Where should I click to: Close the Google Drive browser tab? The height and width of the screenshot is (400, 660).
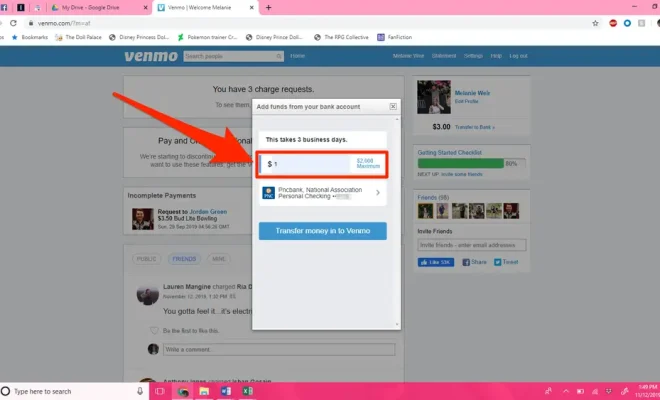146,8
